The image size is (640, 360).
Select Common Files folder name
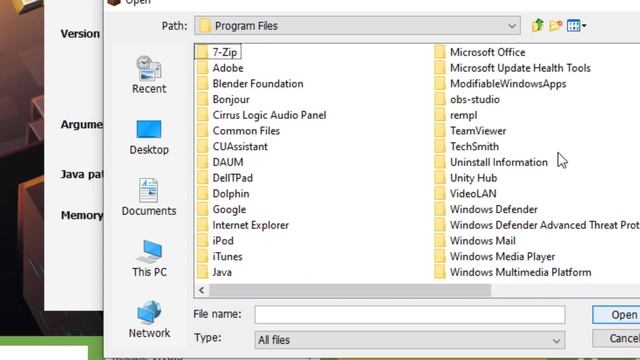point(246,131)
